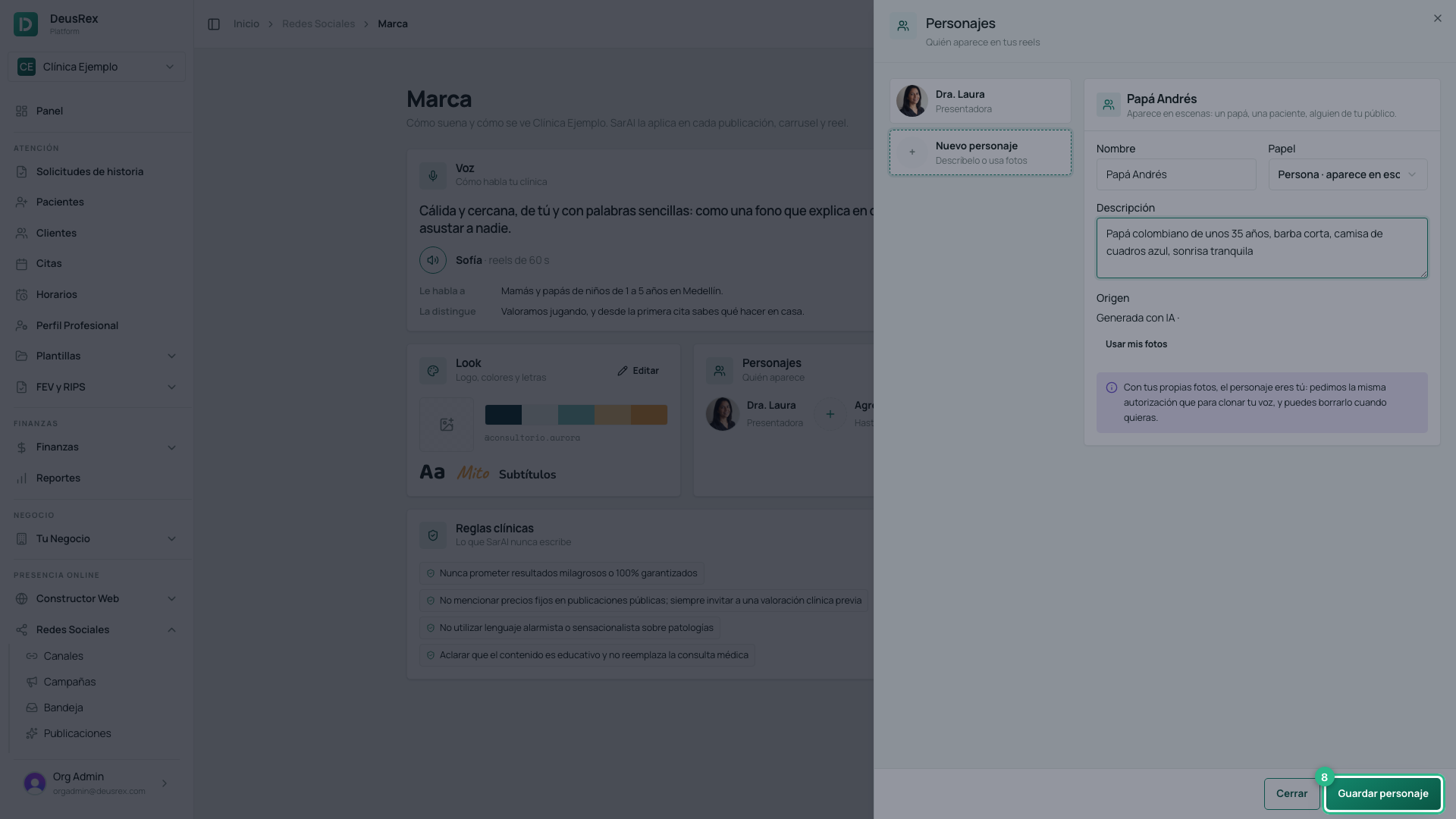Screen dimensions: 1456x819
Task: Edit the Look section
Action: 638,371
